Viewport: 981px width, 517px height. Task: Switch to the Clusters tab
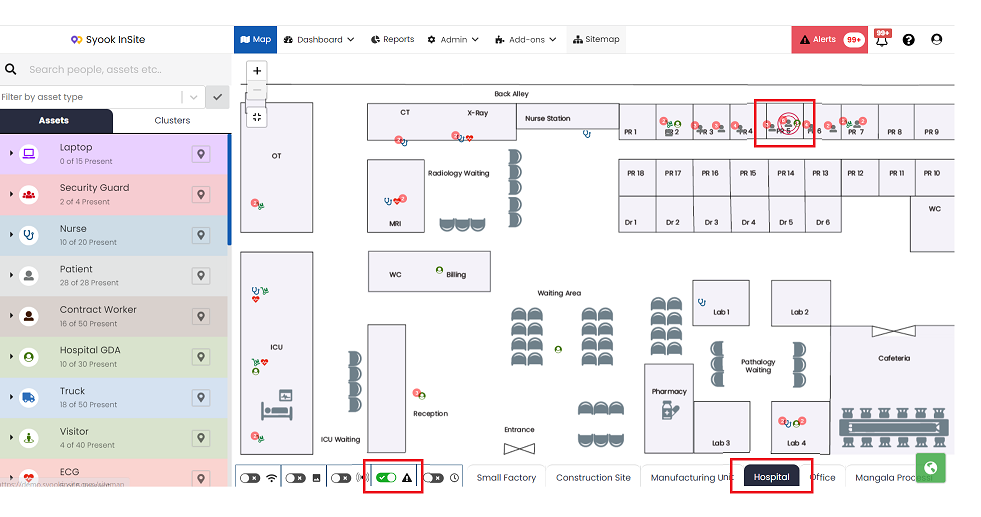click(172, 120)
